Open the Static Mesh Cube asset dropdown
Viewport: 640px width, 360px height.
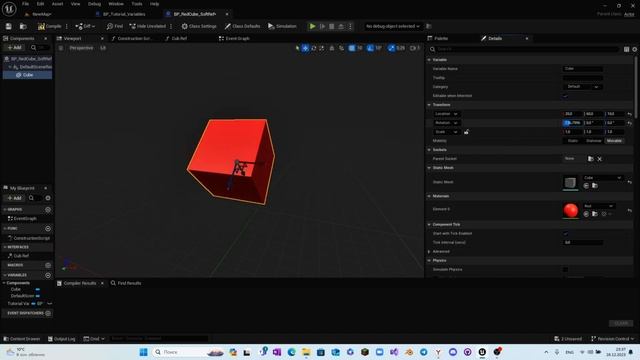click(602, 178)
